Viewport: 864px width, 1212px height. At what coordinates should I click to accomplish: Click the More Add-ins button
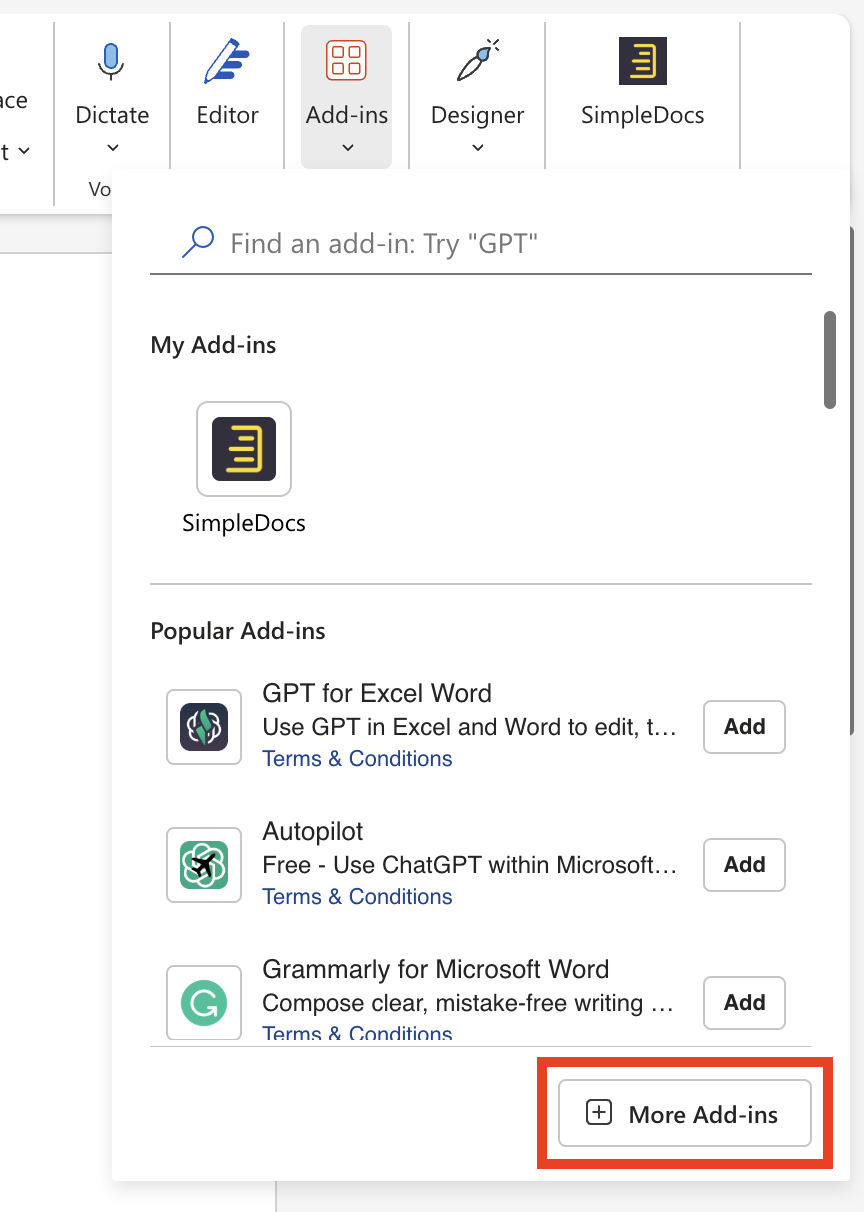pos(684,1113)
